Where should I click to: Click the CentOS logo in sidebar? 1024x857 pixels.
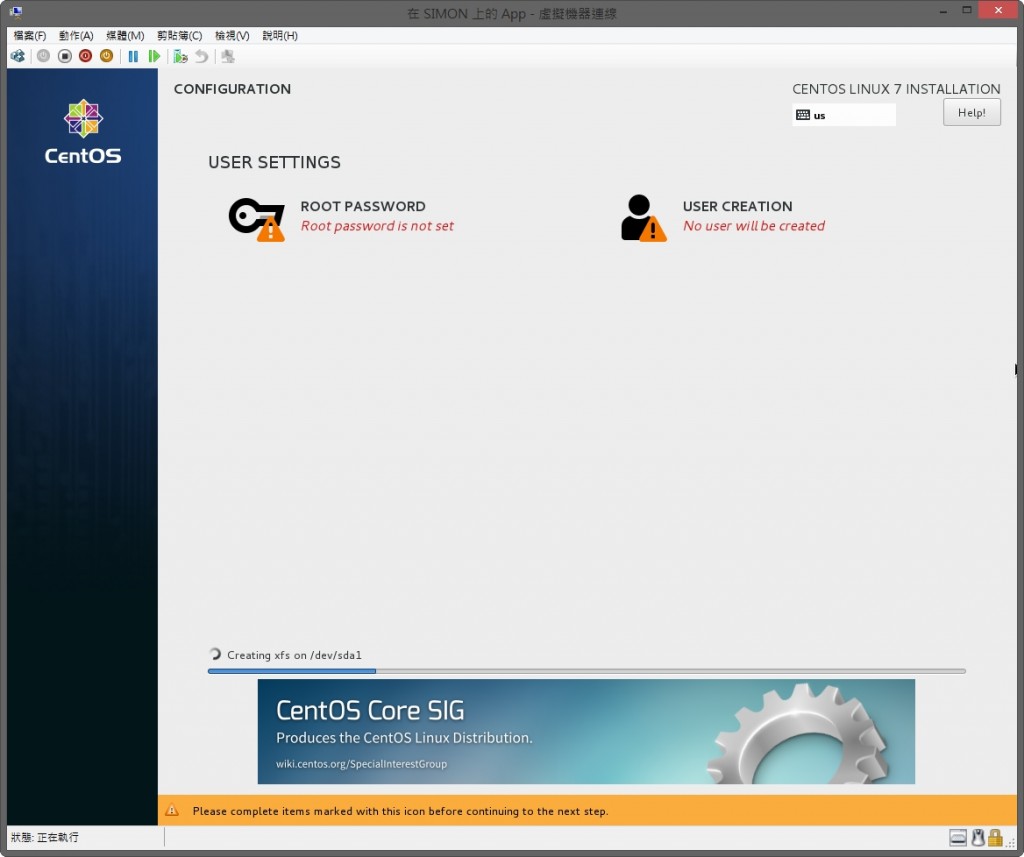pyautogui.click(x=83, y=132)
